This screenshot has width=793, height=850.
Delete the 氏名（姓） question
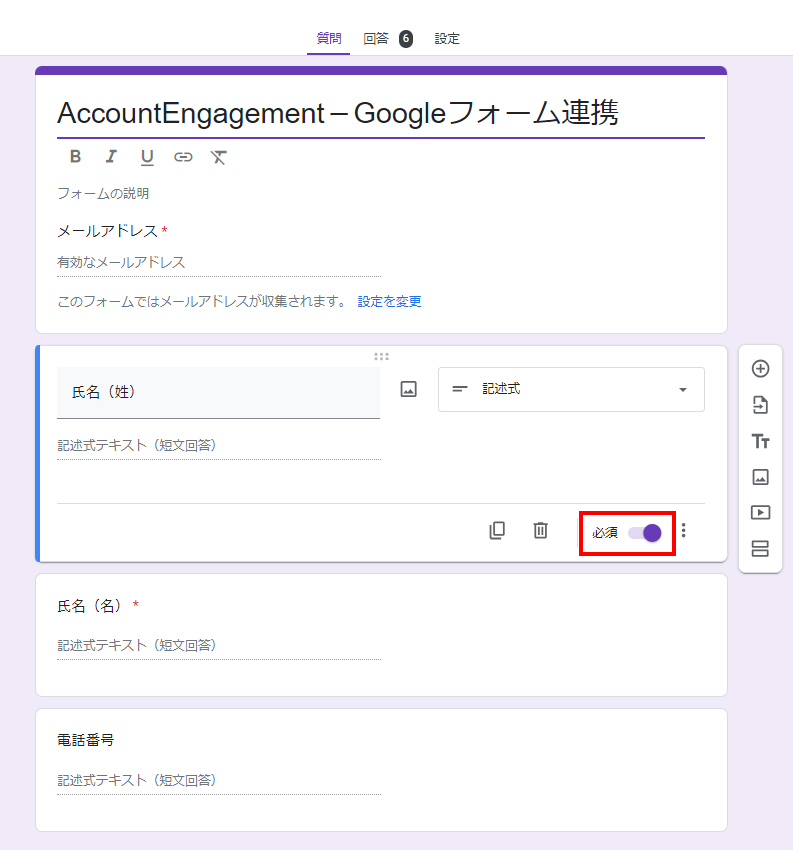(x=540, y=530)
